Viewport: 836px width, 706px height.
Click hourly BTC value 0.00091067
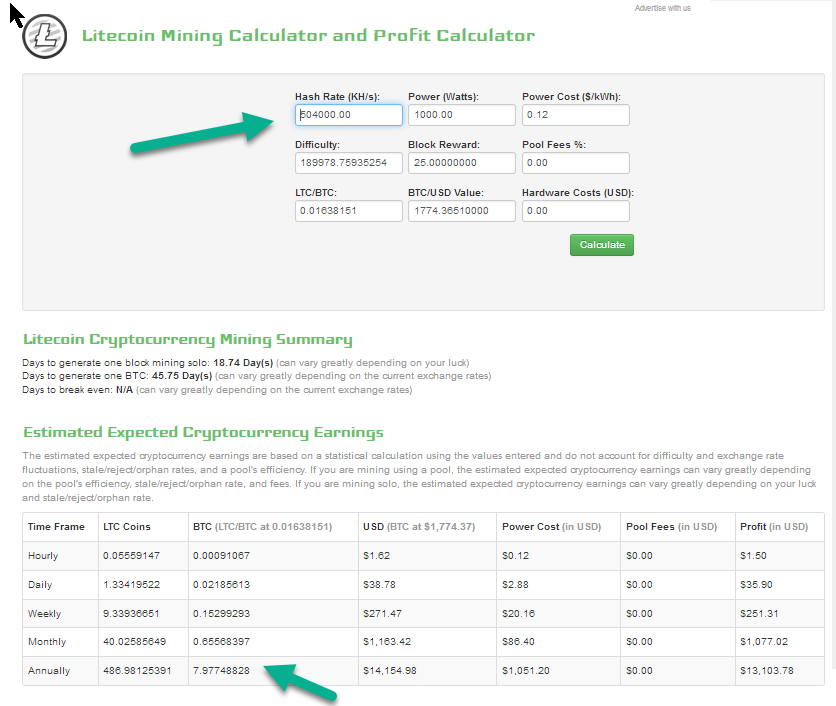[221, 556]
